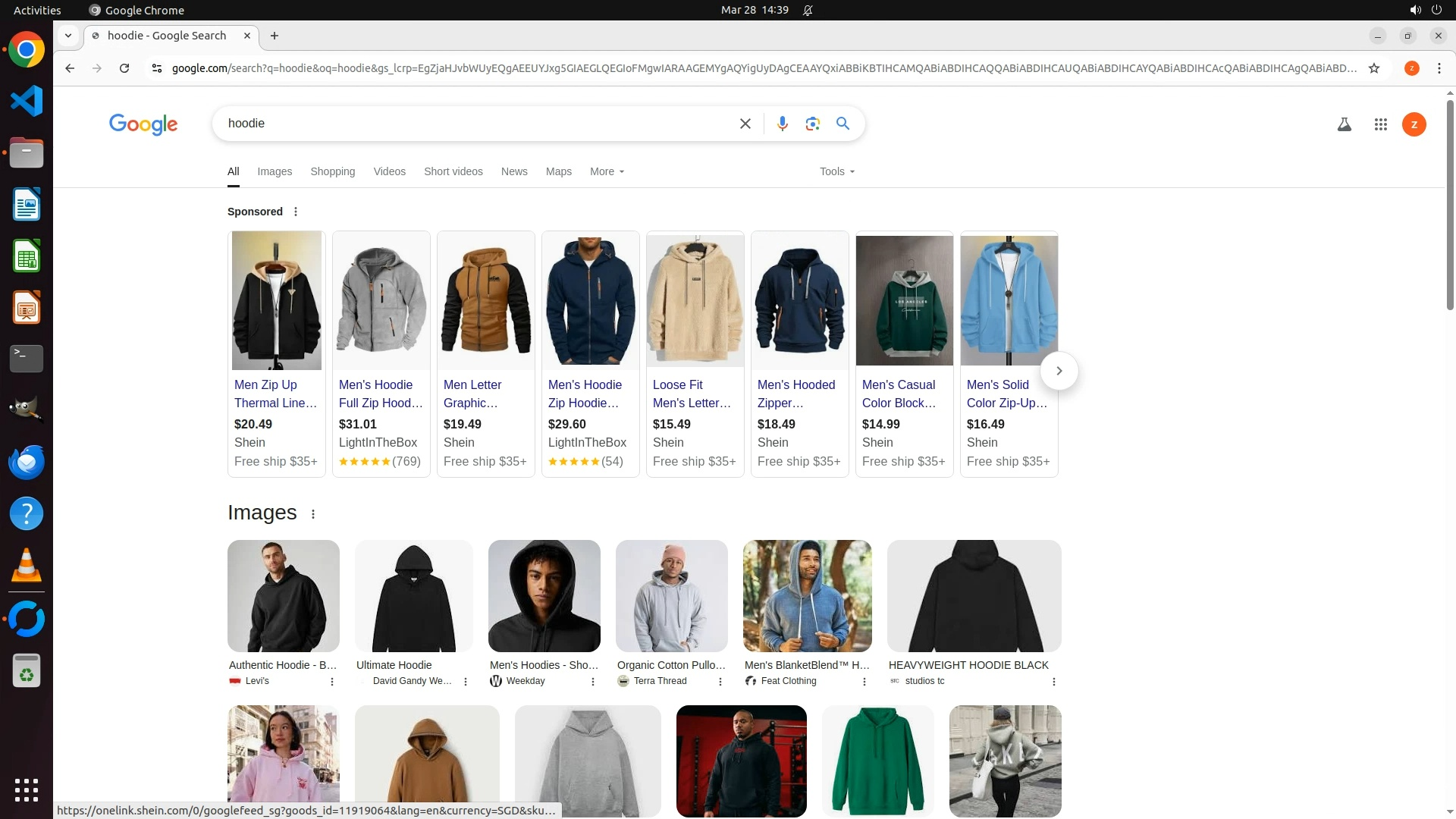Open the Tools dropdown
Screen dimensions: 1456x819
[836, 171]
